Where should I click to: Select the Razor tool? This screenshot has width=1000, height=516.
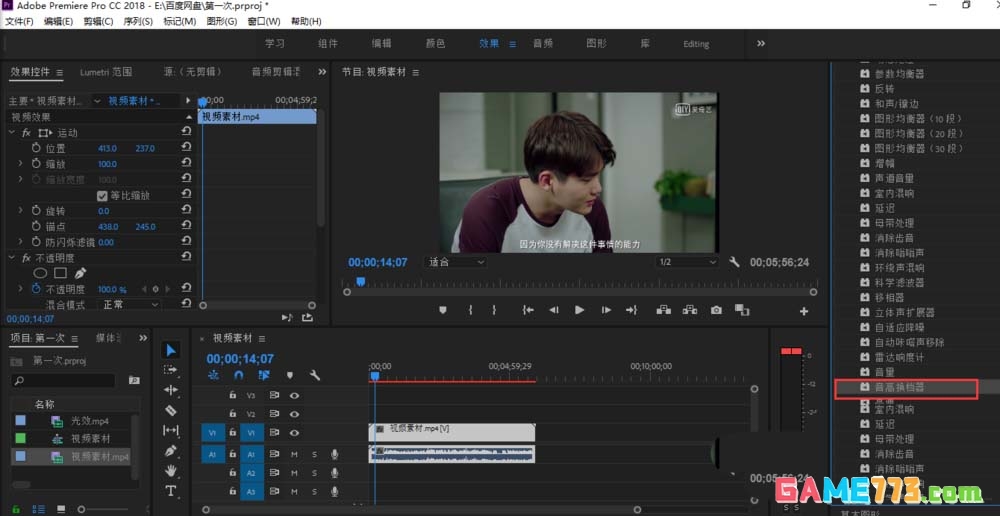pyautogui.click(x=170, y=410)
